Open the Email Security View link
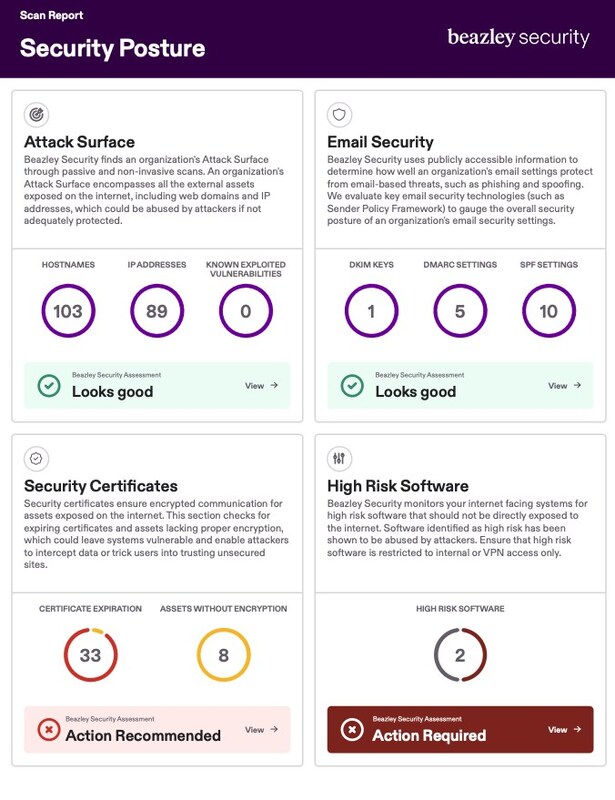Image resolution: width=615 pixels, height=800 pixels. pyautogui.click(x=564, y=385)
